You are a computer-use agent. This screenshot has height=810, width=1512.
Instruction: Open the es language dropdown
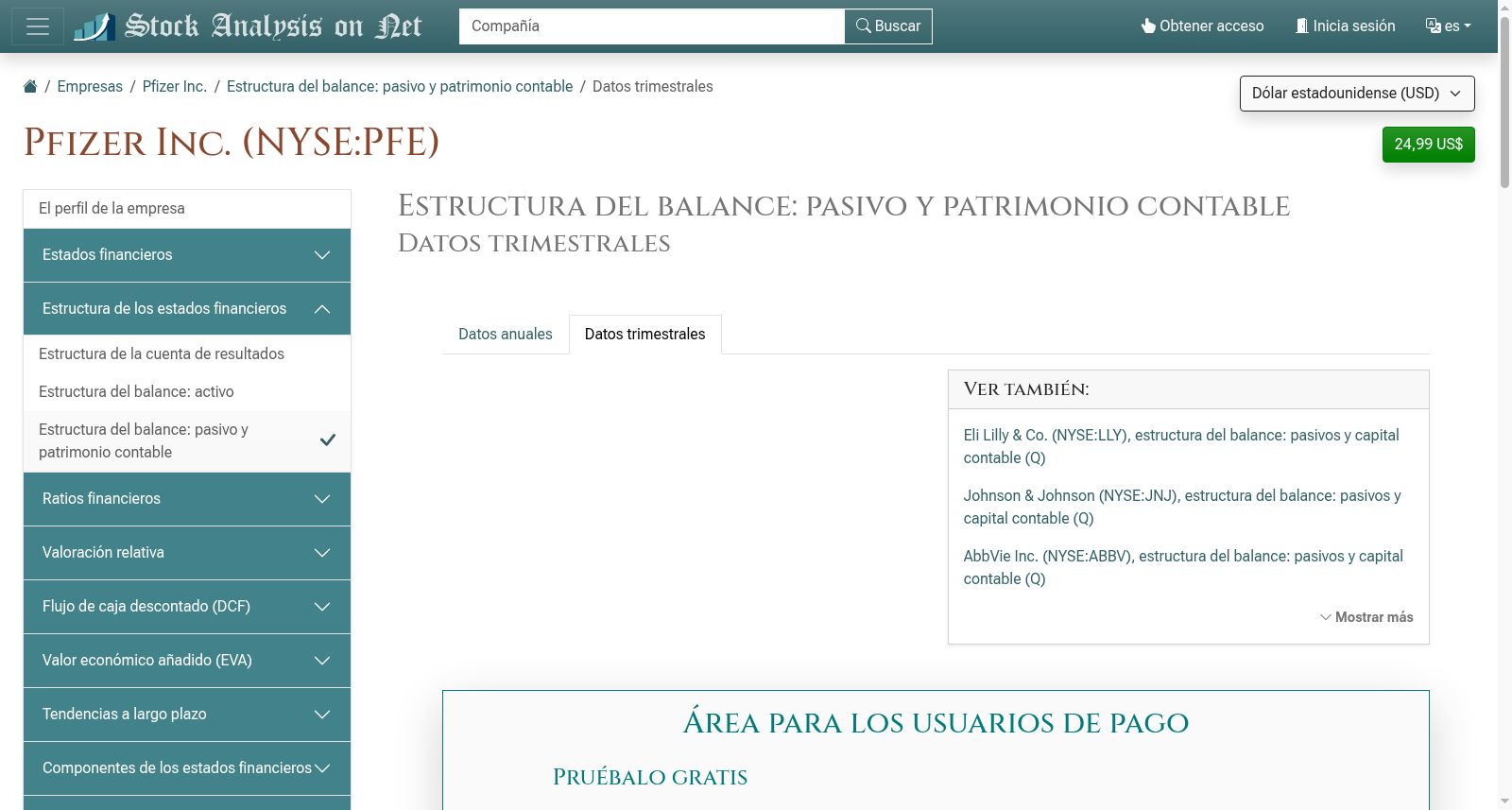pyautogui.click(x=1449, y=26)
